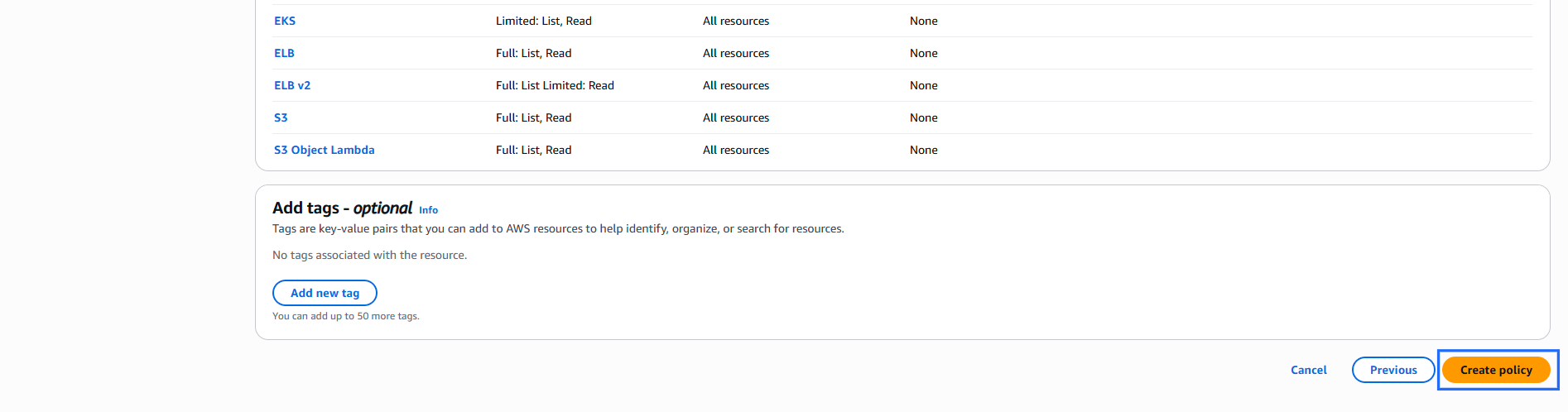Open the ELB v2 service link
This screenshot has width=1568, height=412.
(292, 85)
